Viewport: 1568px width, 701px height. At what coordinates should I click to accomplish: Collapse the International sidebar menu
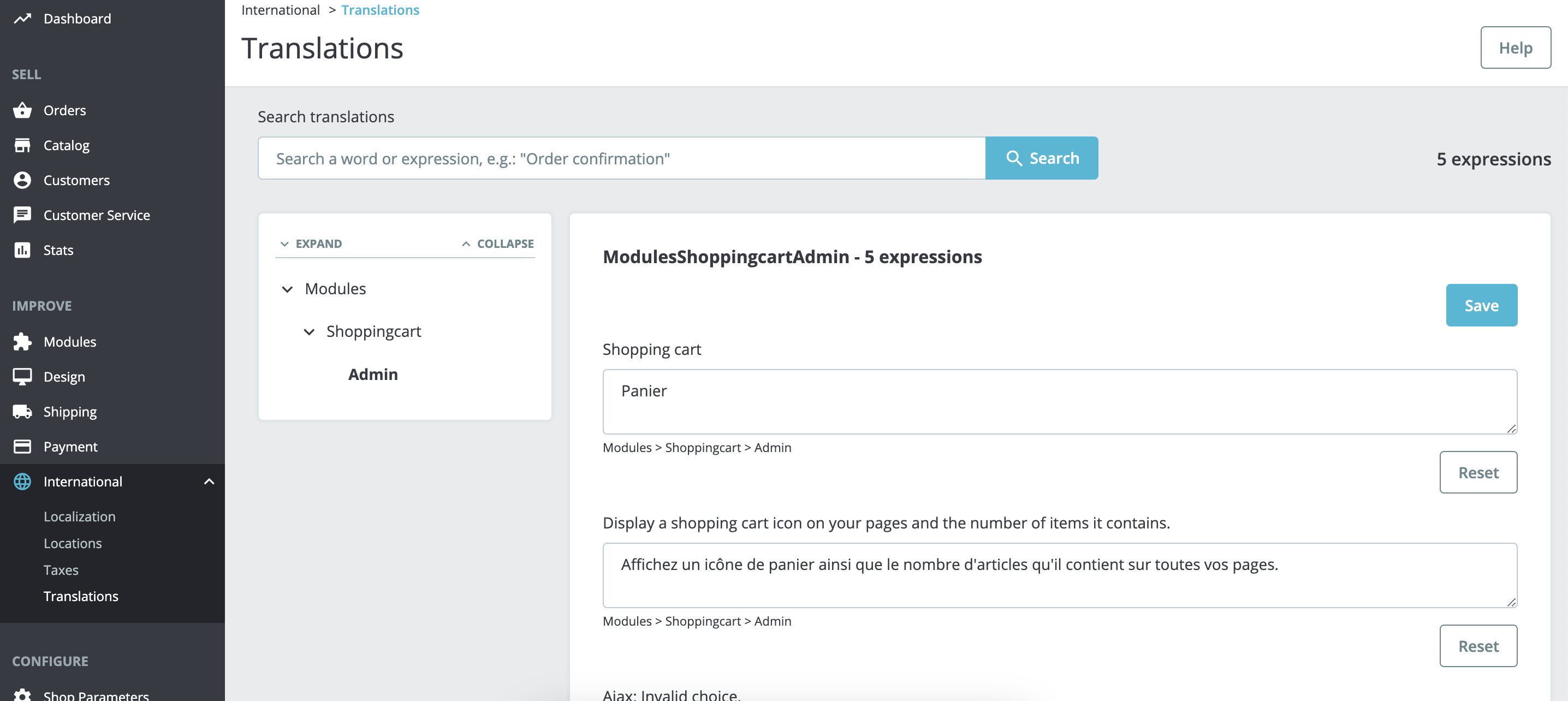(x=210, y=482)
